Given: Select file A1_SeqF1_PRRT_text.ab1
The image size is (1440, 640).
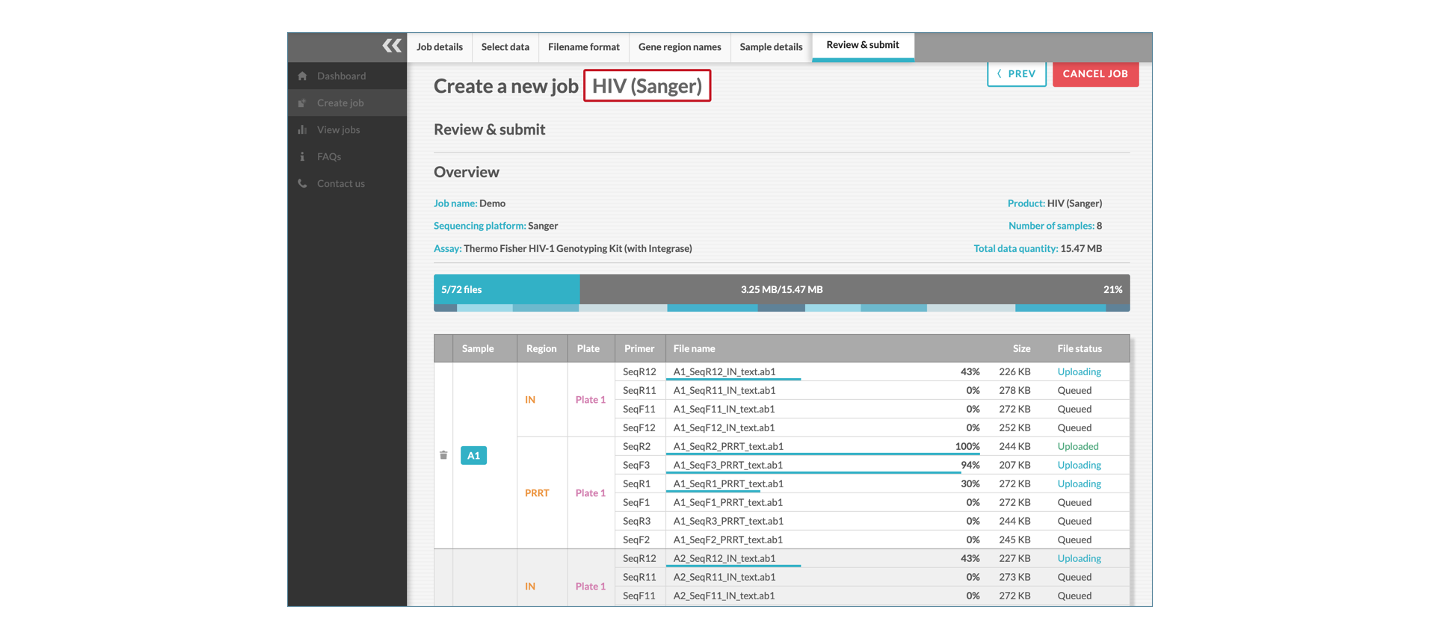Looking at the screenshot, I should pyautogui.click(x=728, y=502).
